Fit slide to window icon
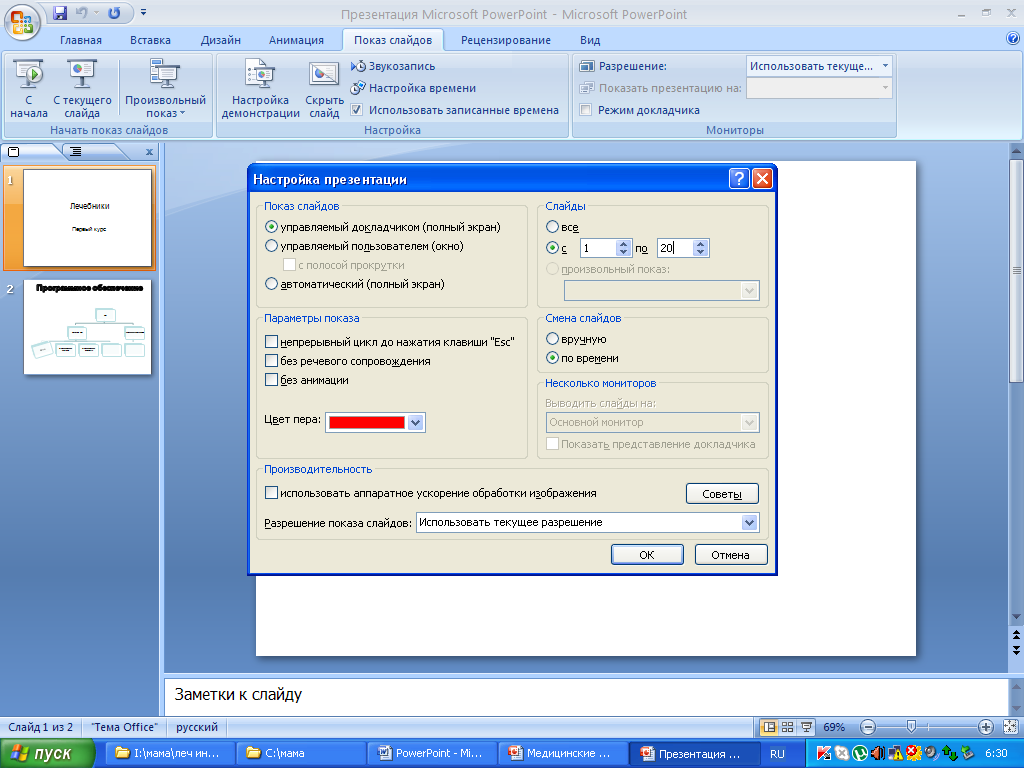The height and width of the screenshot is (768, 1024). pyautogui.click(x=1010, y=727)
